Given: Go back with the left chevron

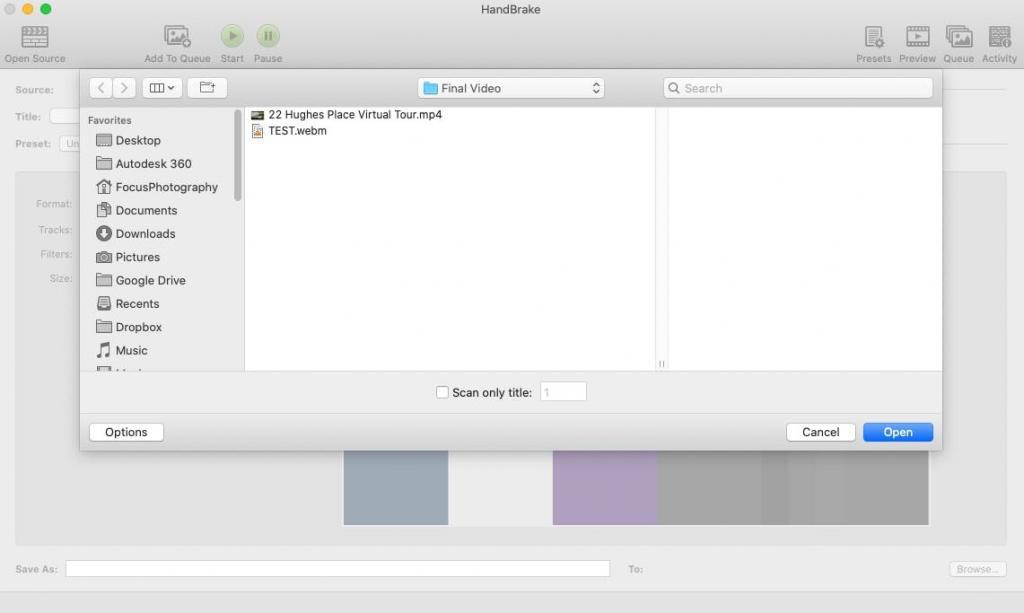Looking at the screenshot, I should click(101, 87).
